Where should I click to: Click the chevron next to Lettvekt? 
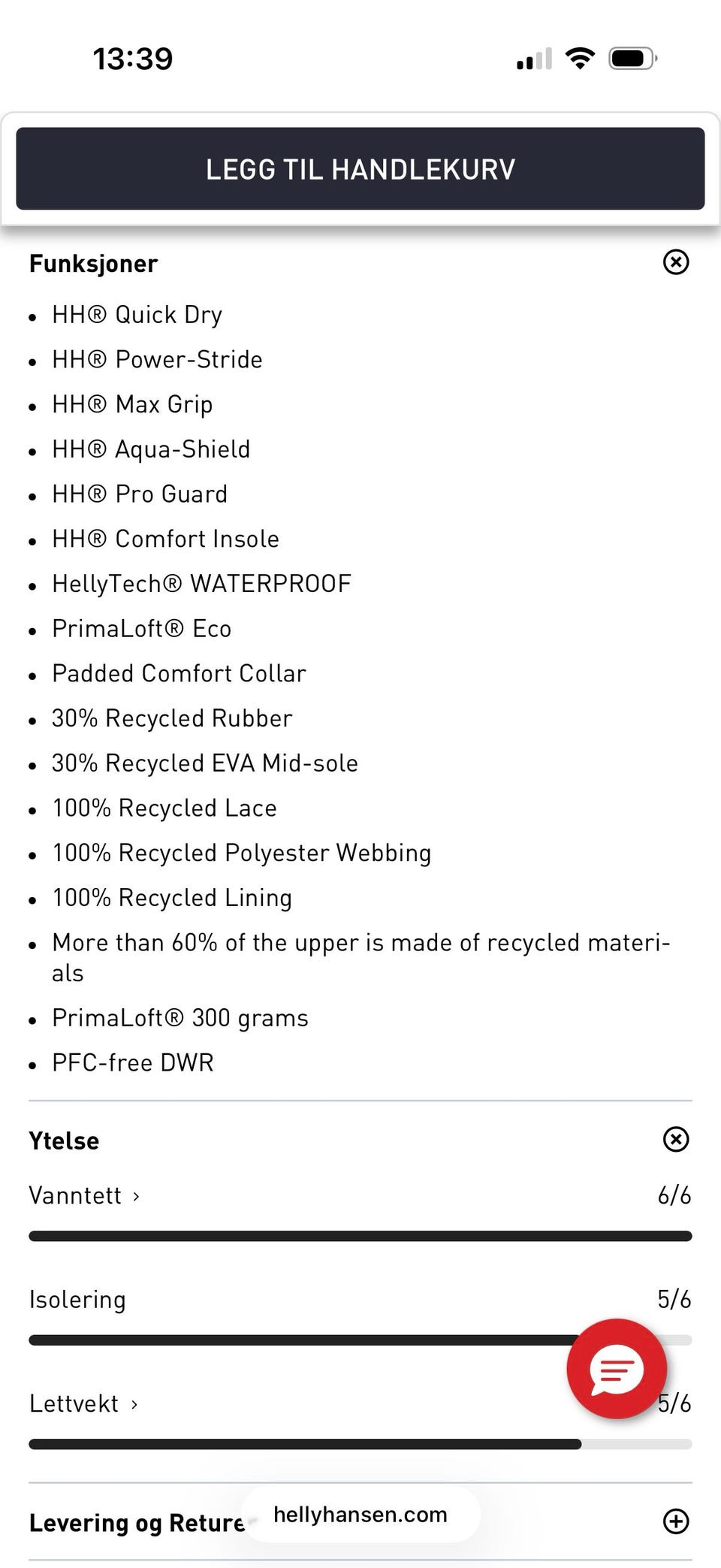coord(134,1403)
